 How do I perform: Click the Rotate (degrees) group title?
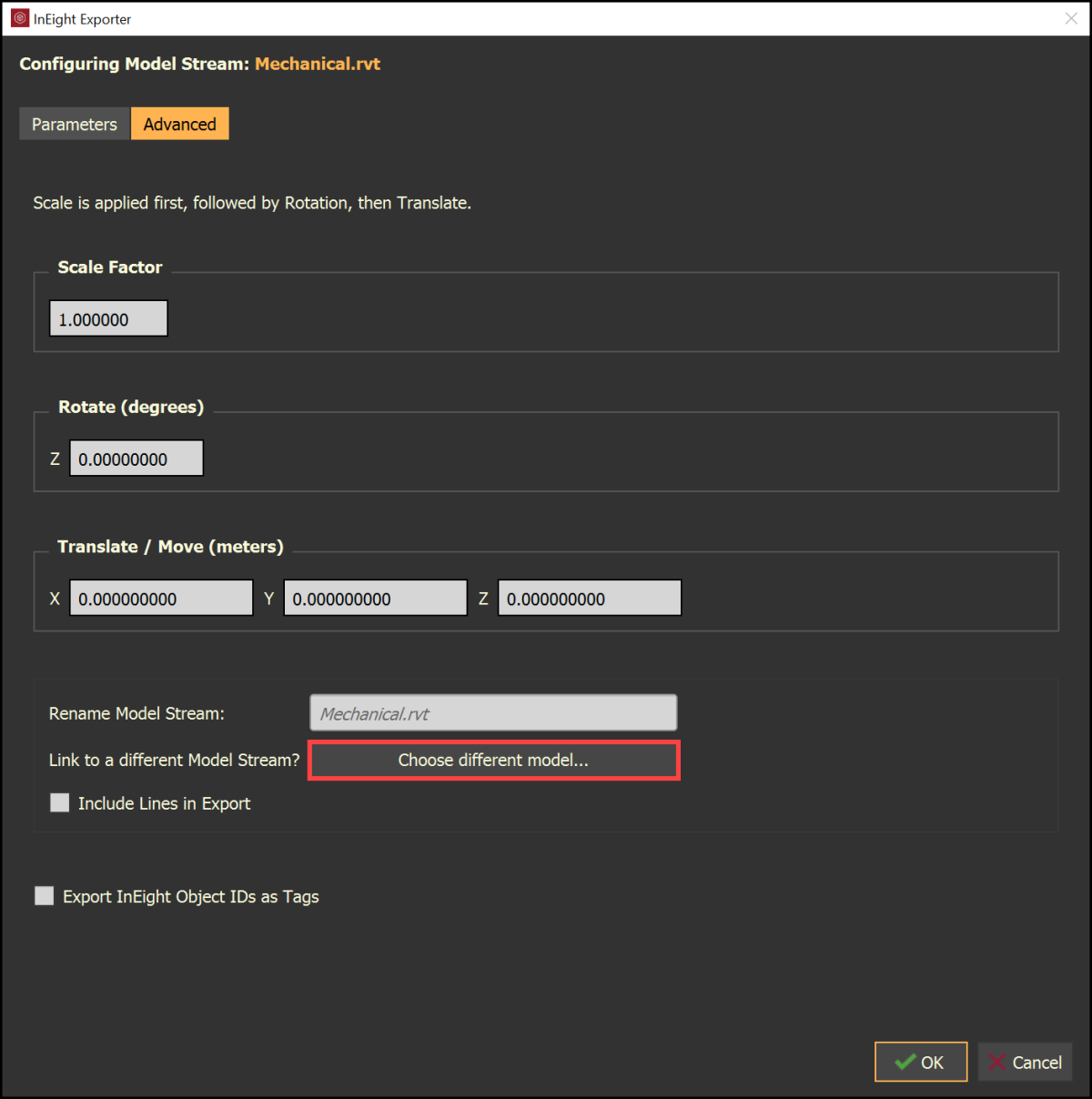tap(131, 407)
